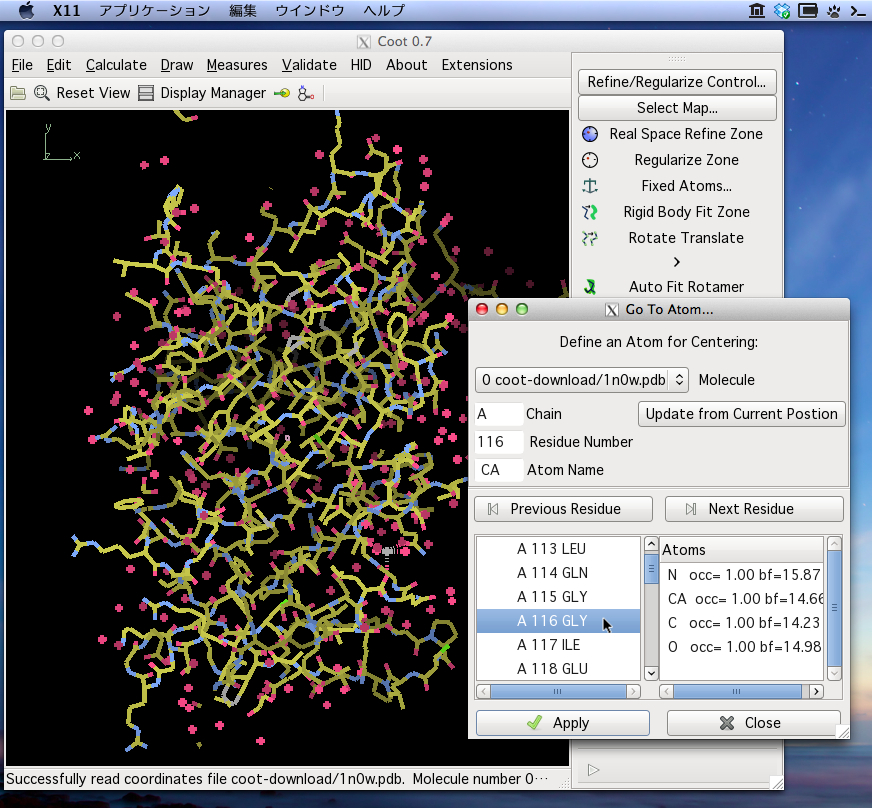Image resolution: width=872 pixels, height=808 pixels.
Task: Select residue A 114 GLN
Action: coord(558,573)
